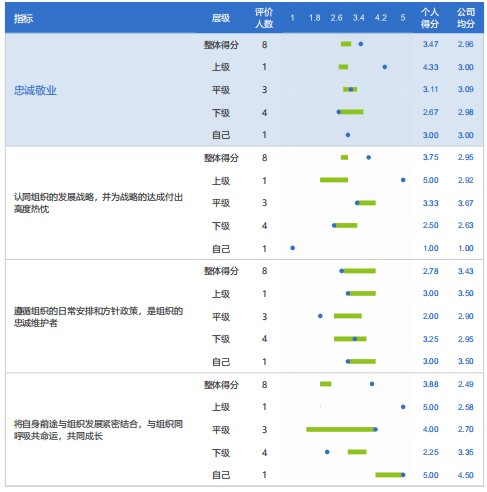487x492 pixels.
Task: Click the company average 3.09
Action: click(466, 89)
